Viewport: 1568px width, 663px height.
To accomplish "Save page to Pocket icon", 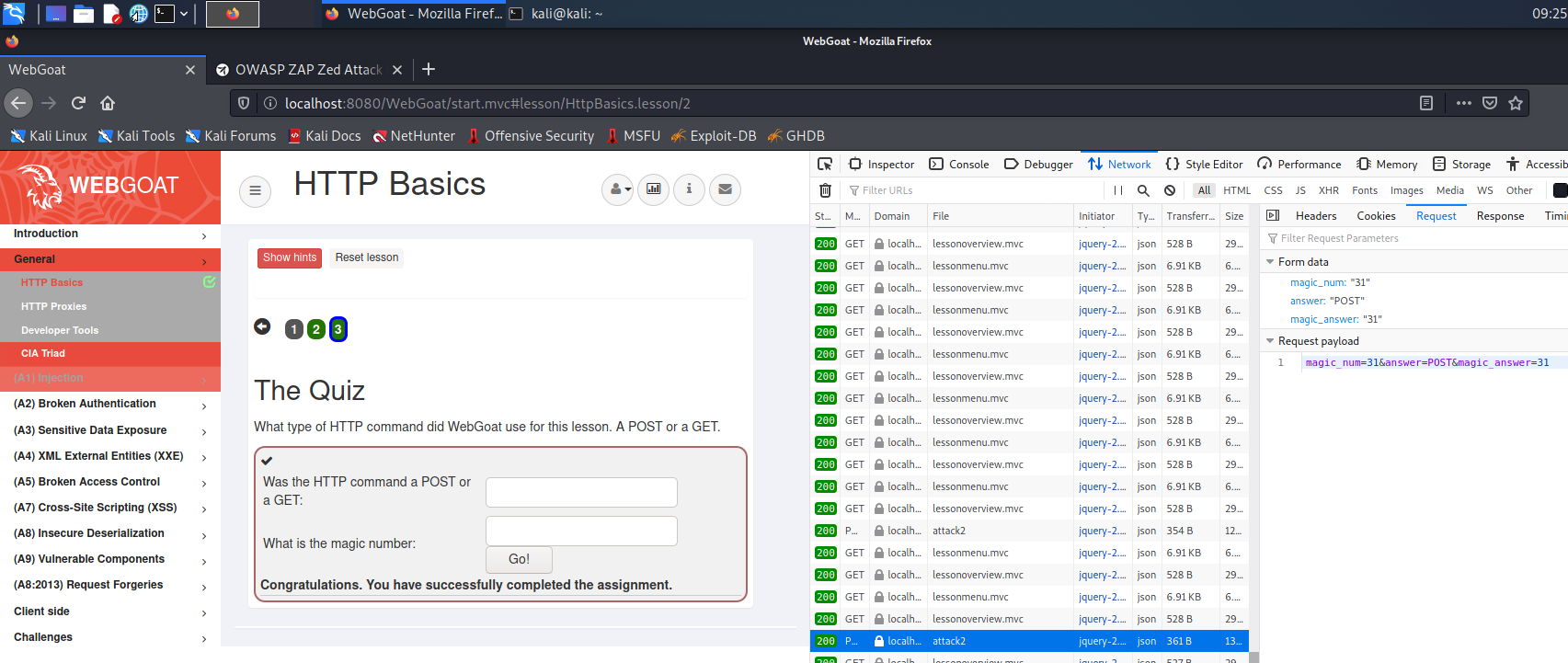I will tap(1490, 103).
